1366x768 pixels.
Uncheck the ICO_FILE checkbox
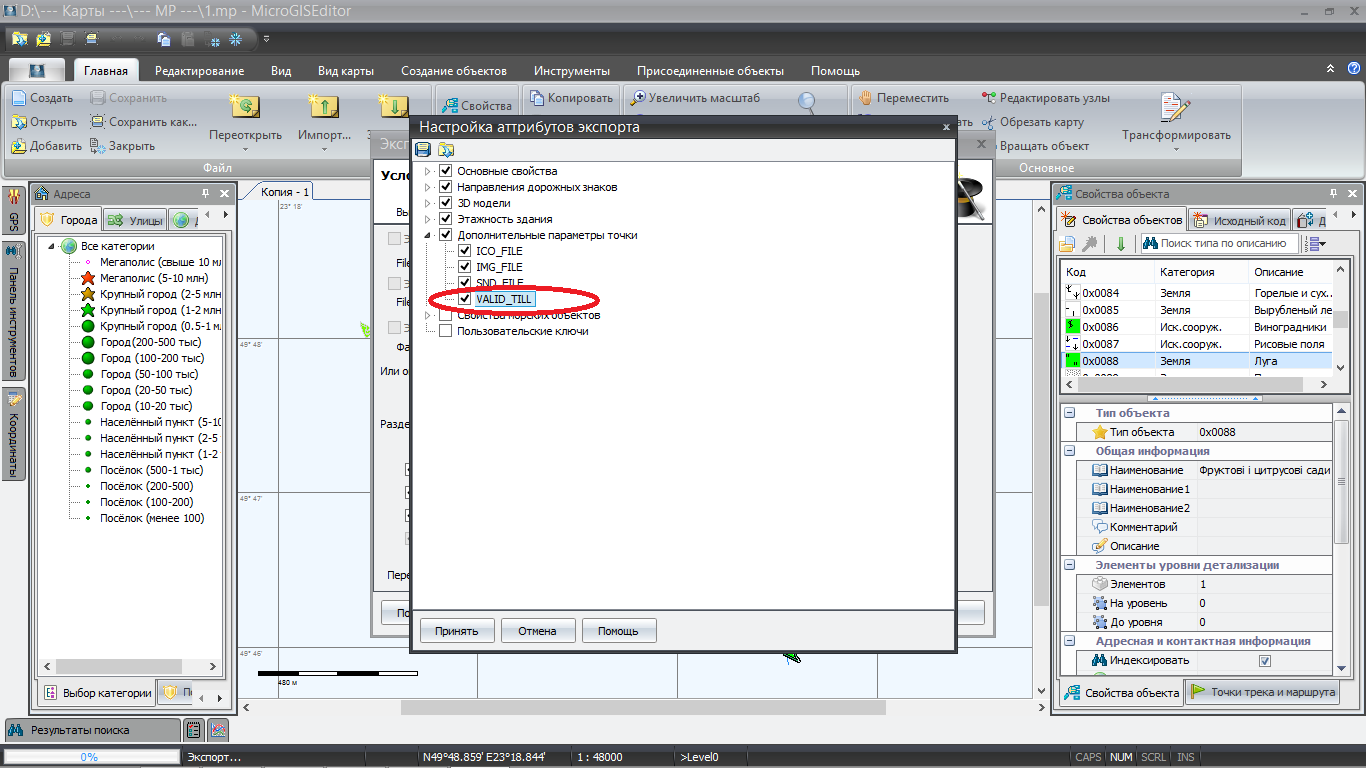pyautogui.click(x=464, y=251)
